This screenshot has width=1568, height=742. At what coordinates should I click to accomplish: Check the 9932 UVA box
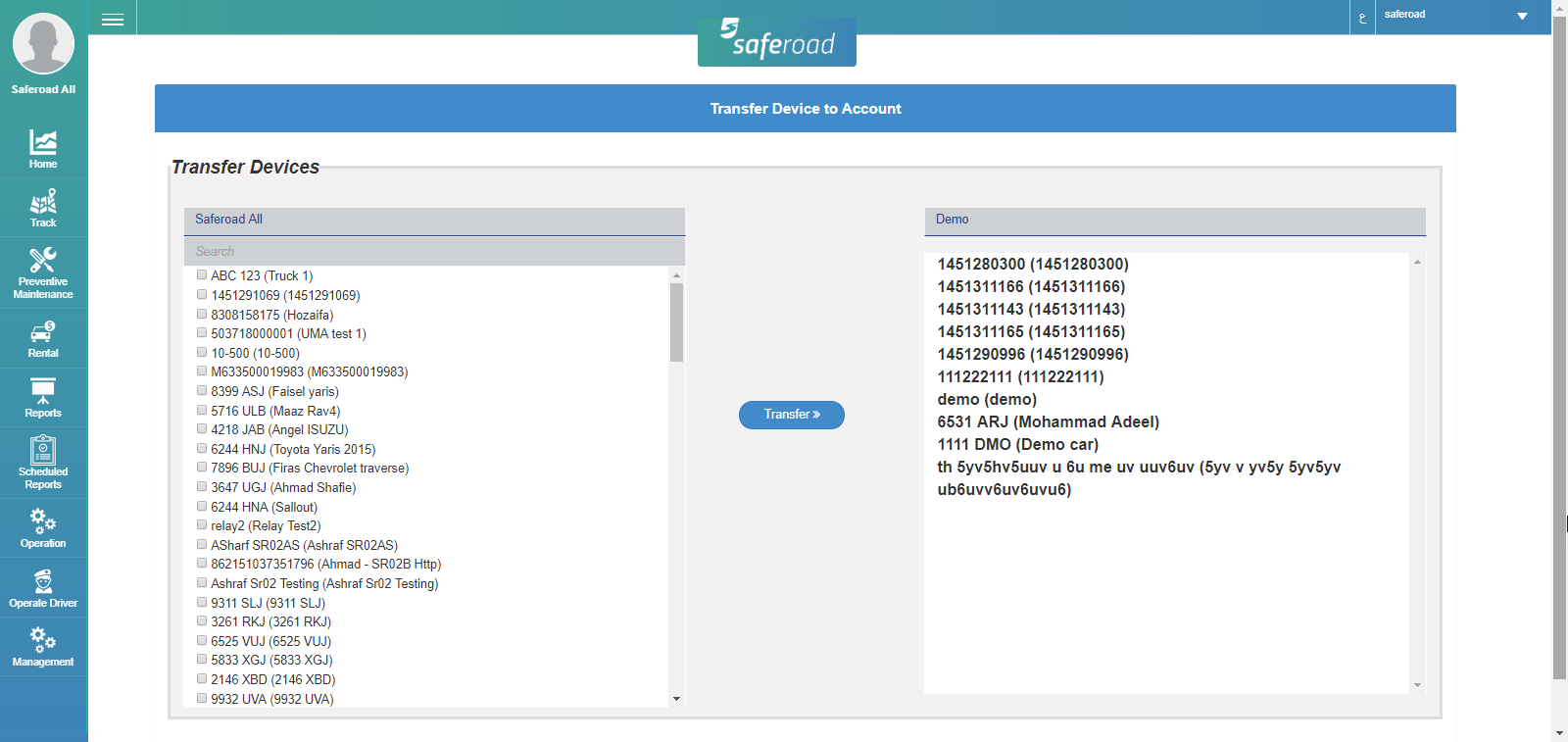202,698
